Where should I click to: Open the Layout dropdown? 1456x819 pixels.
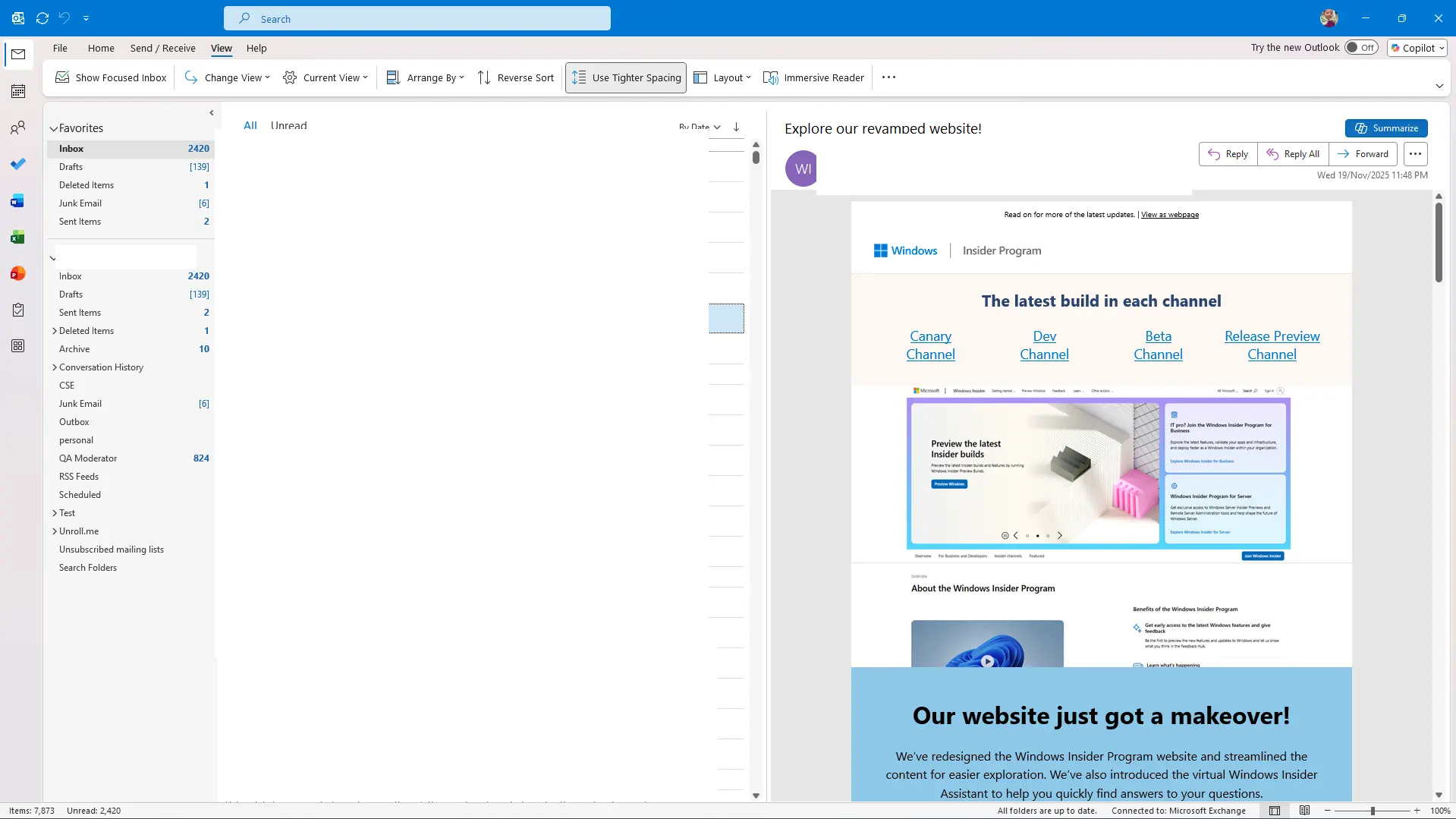pos(722,77)
